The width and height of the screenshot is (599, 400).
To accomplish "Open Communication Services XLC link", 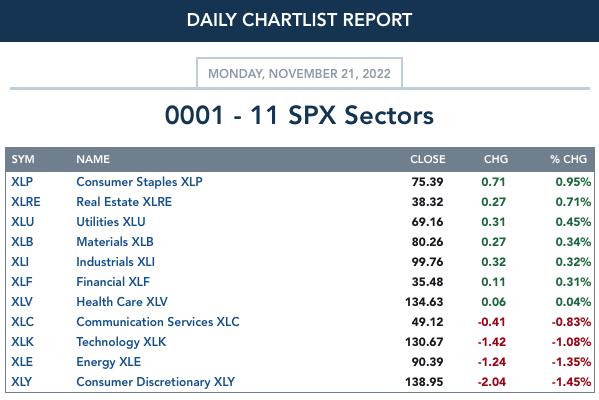I will point(158,322).
